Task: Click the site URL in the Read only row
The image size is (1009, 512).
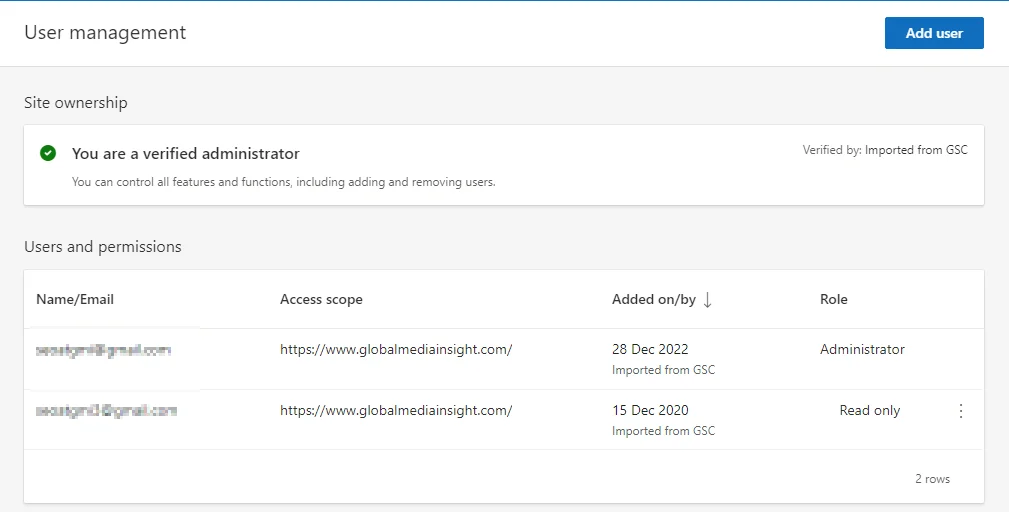Action: tap(396, 411)
